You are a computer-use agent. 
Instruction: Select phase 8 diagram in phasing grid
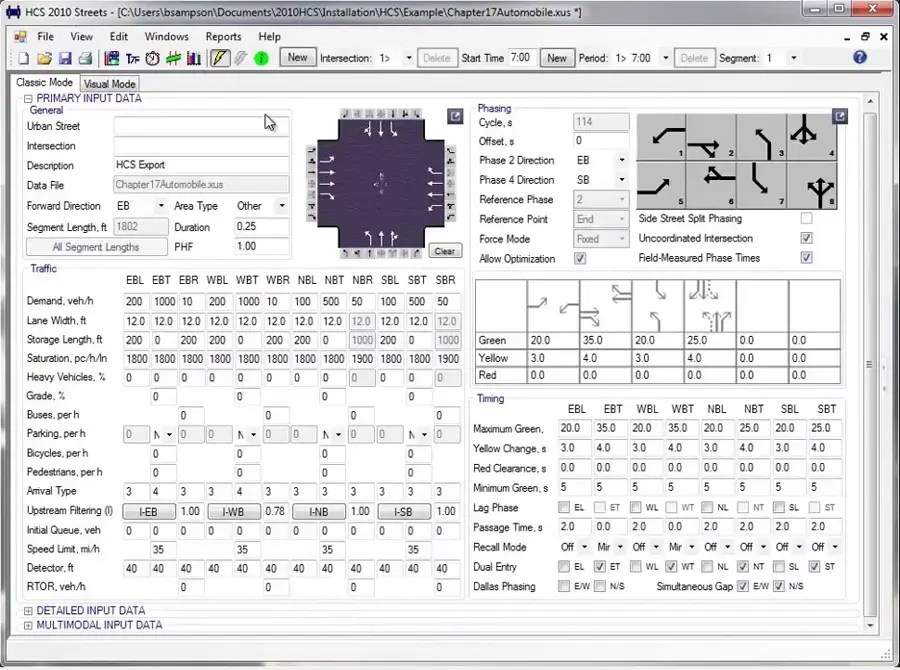click(x=812, y=185)
